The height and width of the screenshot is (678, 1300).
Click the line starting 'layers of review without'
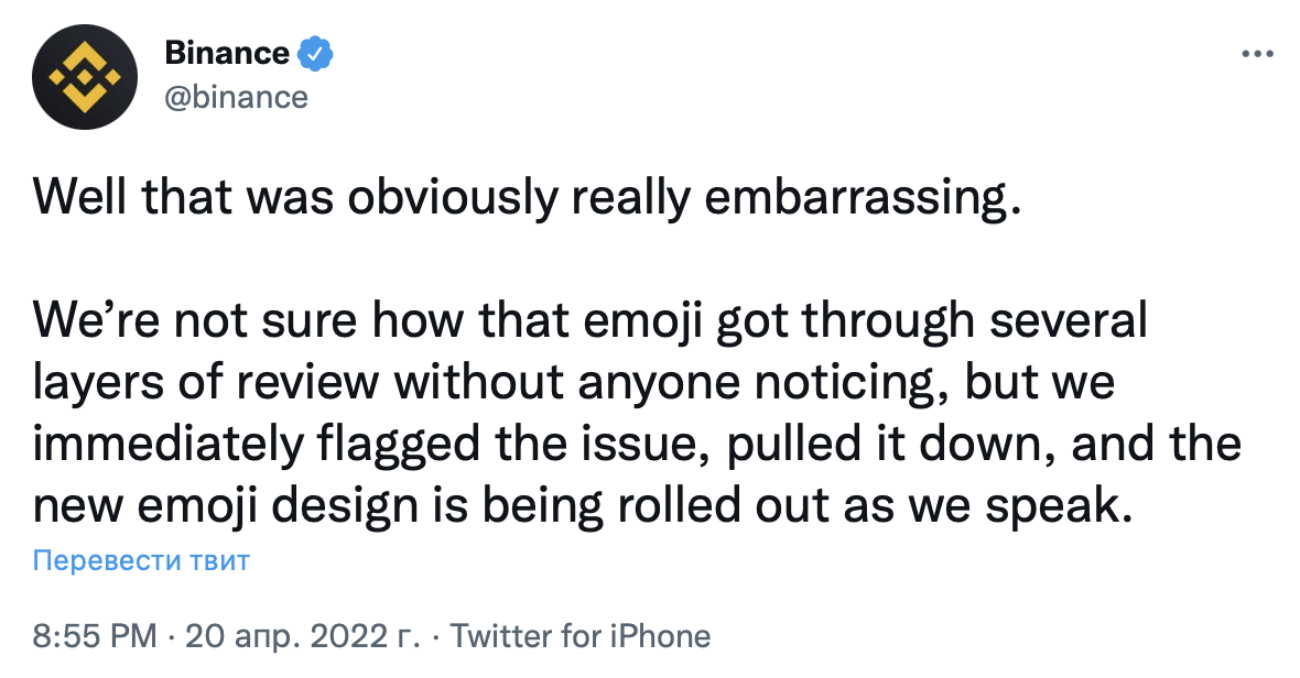[573, 384]
